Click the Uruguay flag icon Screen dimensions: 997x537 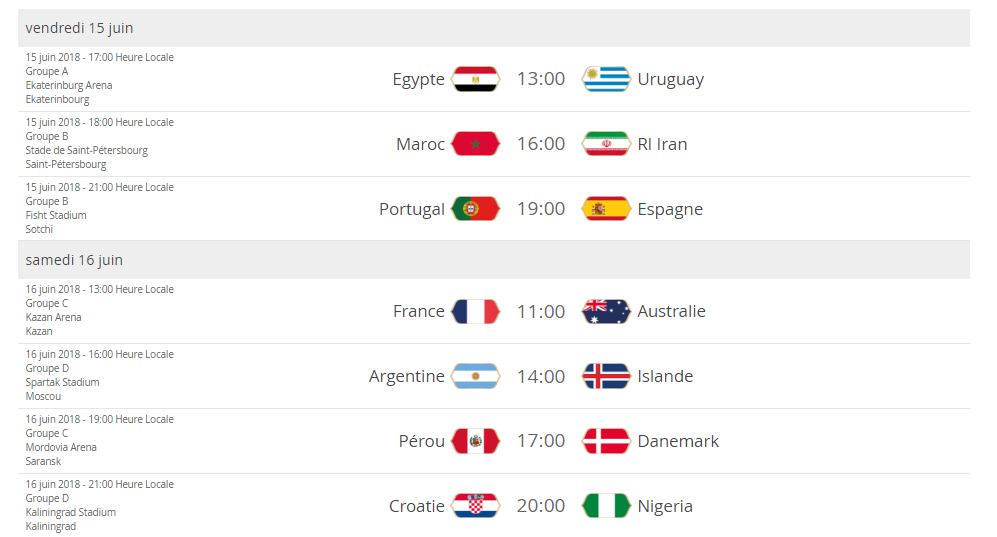pos(606,79)
